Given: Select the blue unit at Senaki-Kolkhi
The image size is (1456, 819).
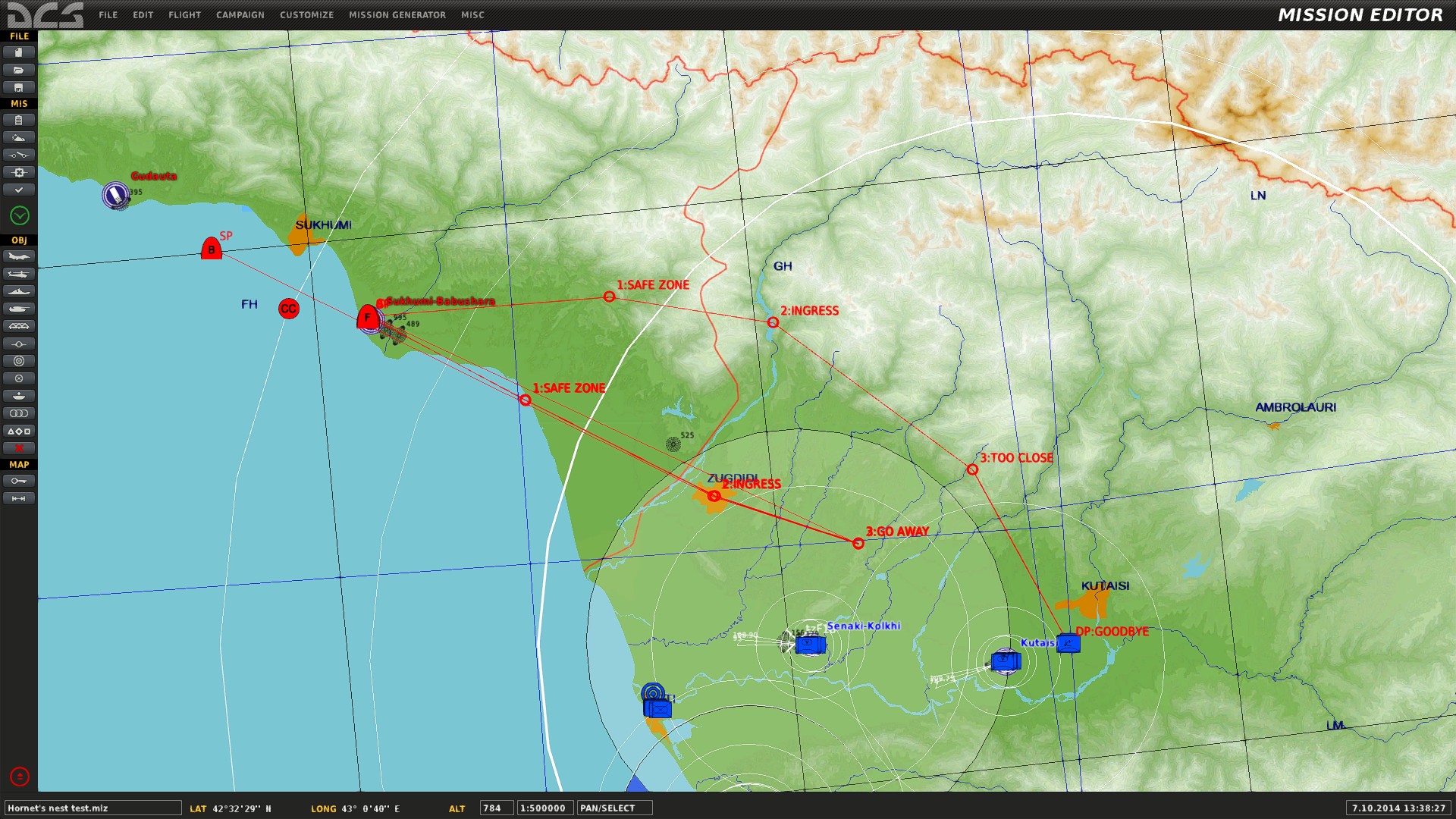Looking at the screenshot, I should click(x=810, y=645).
